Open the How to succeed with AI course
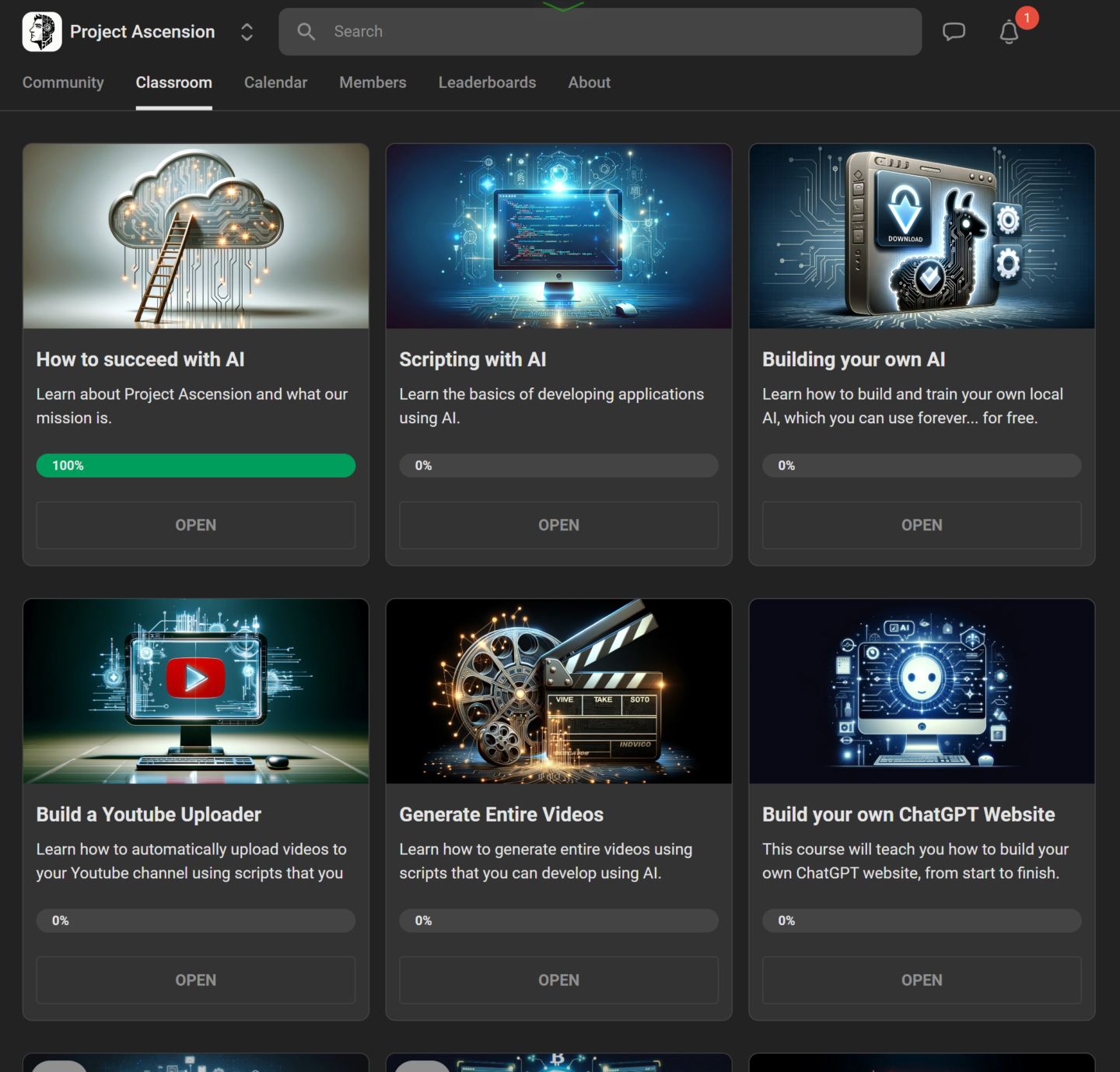 pos(196,525)
